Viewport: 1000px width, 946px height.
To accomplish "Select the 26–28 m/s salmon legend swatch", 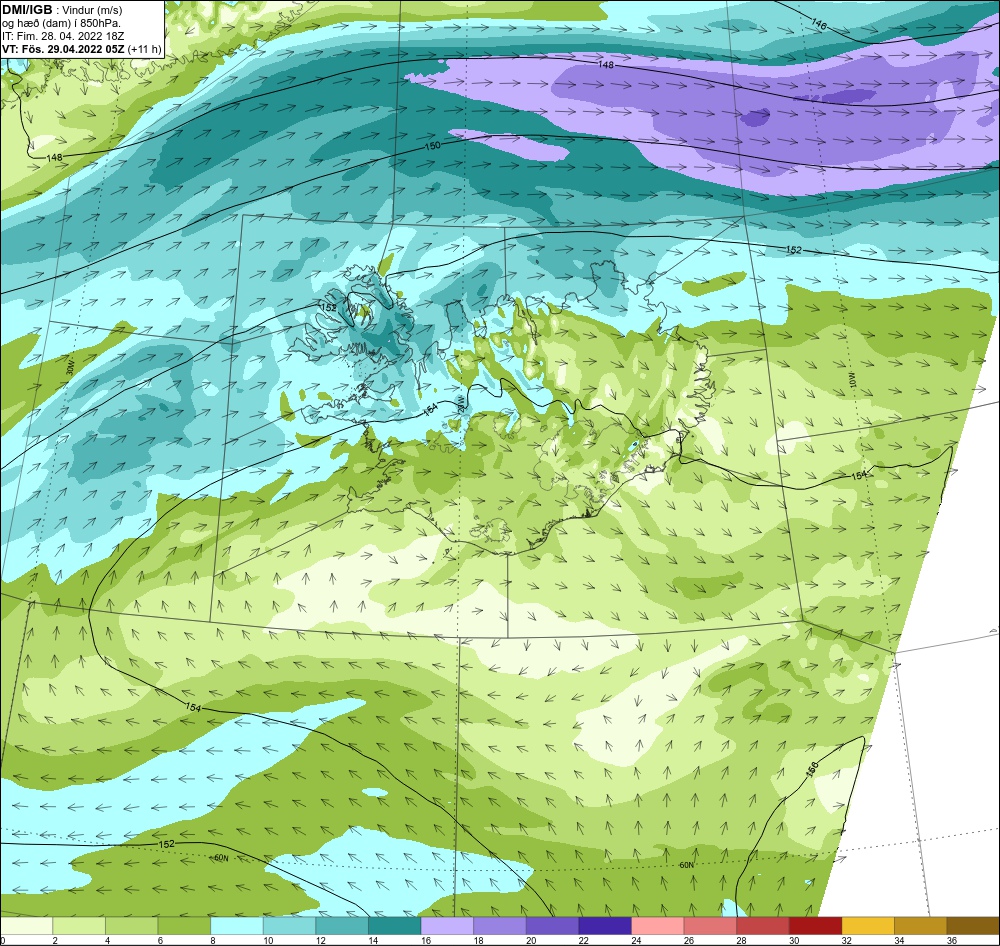I will tap(710, 926).
